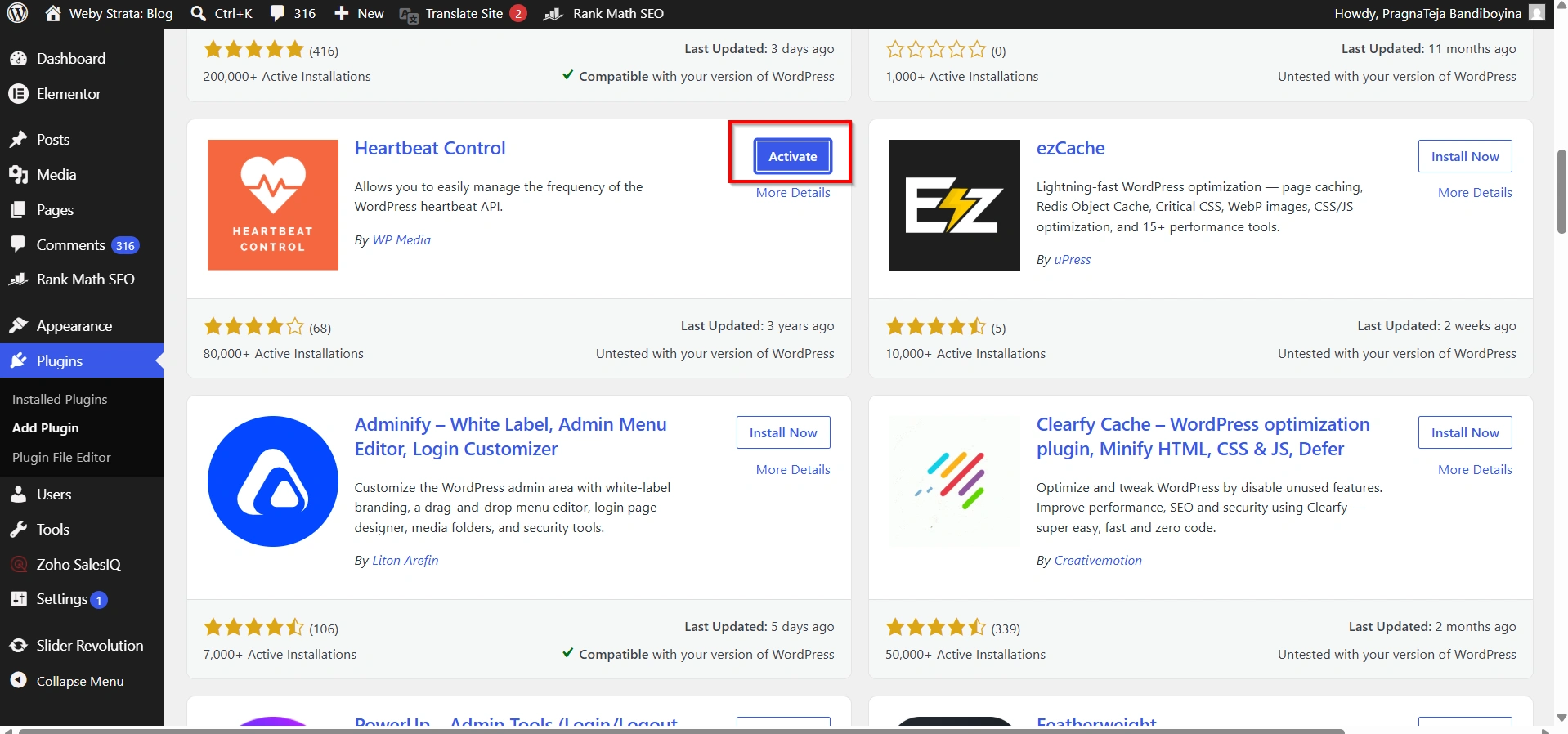Click the Elementor icon in sidebar
This screenshot has width=1568, height=734.
point(18,93)
